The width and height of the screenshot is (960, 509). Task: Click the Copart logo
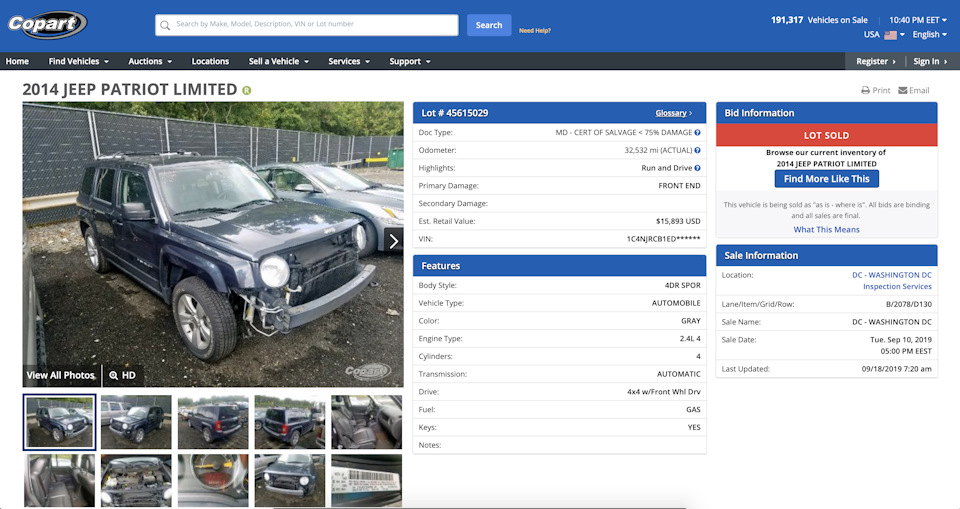[x=47, y=25]
